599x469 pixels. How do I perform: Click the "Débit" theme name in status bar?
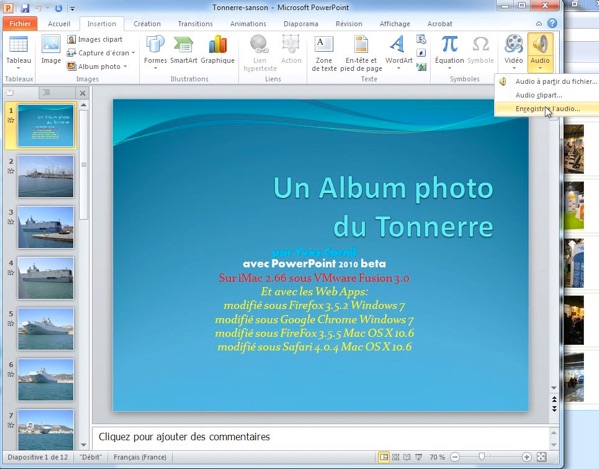click(x=91, y=457)
